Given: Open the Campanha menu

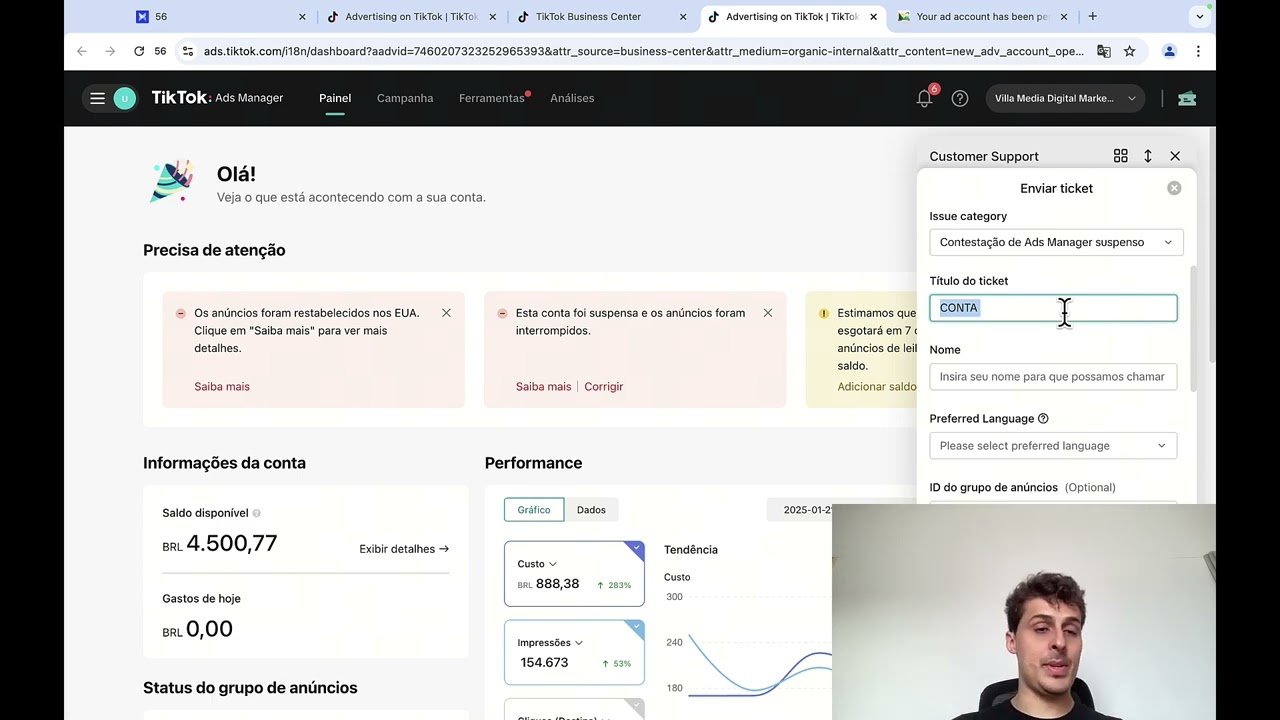Looking at the screenshot, I should (x=405, y=98).
